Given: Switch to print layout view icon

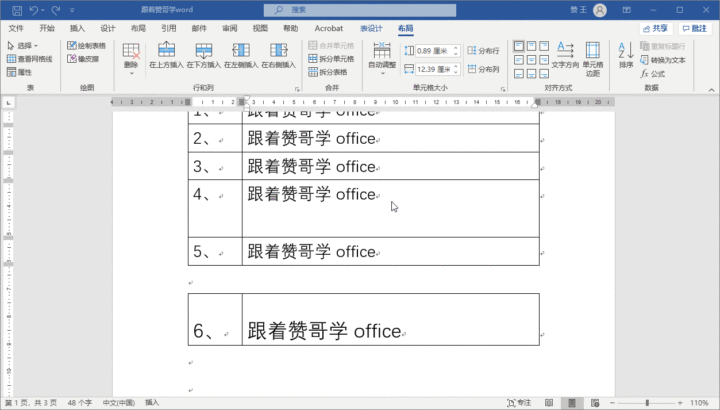Looking at the screenshot, I should coord(572,403).
